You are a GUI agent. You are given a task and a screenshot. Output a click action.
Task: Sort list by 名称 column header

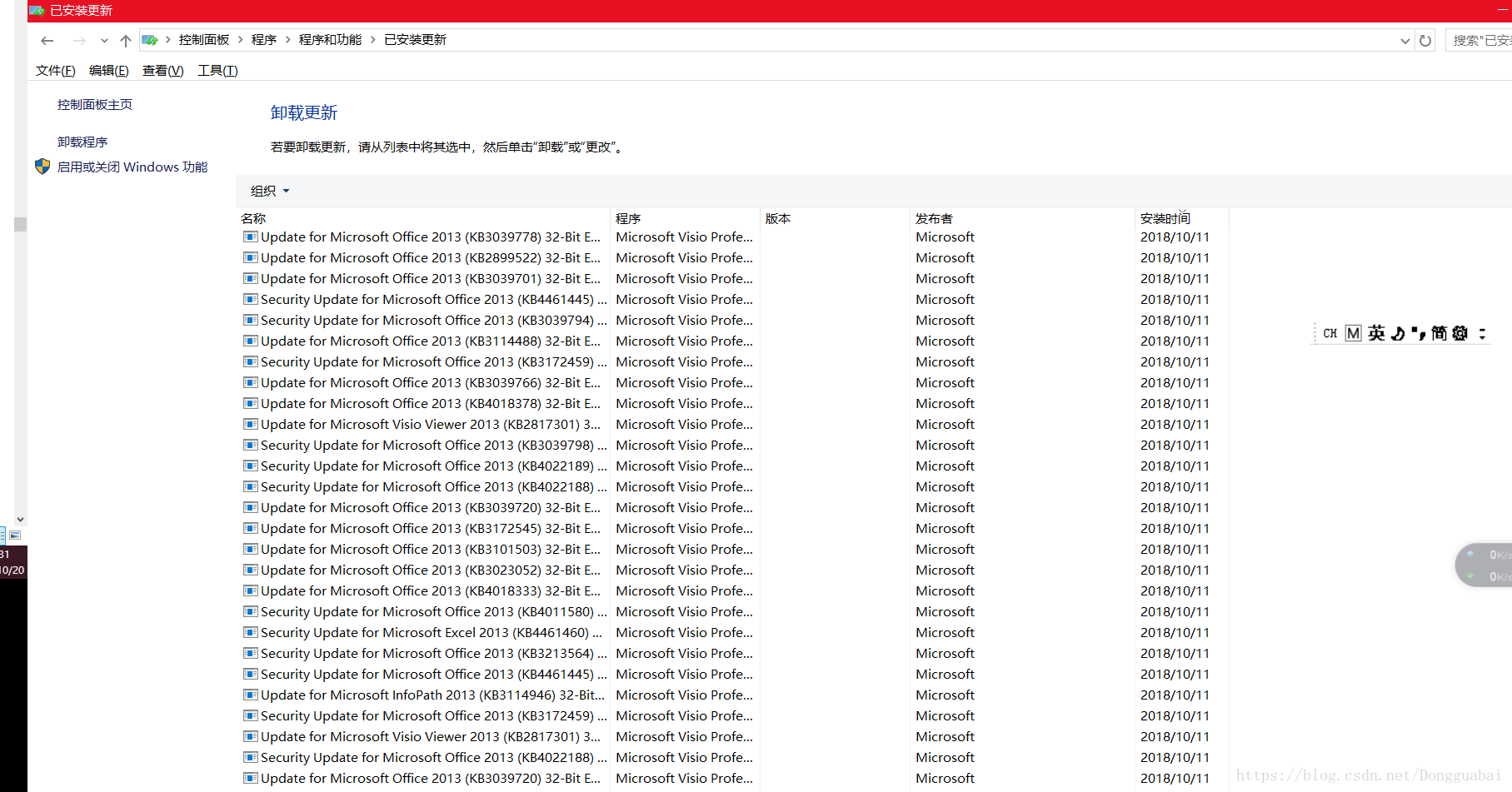pos(253,218)
